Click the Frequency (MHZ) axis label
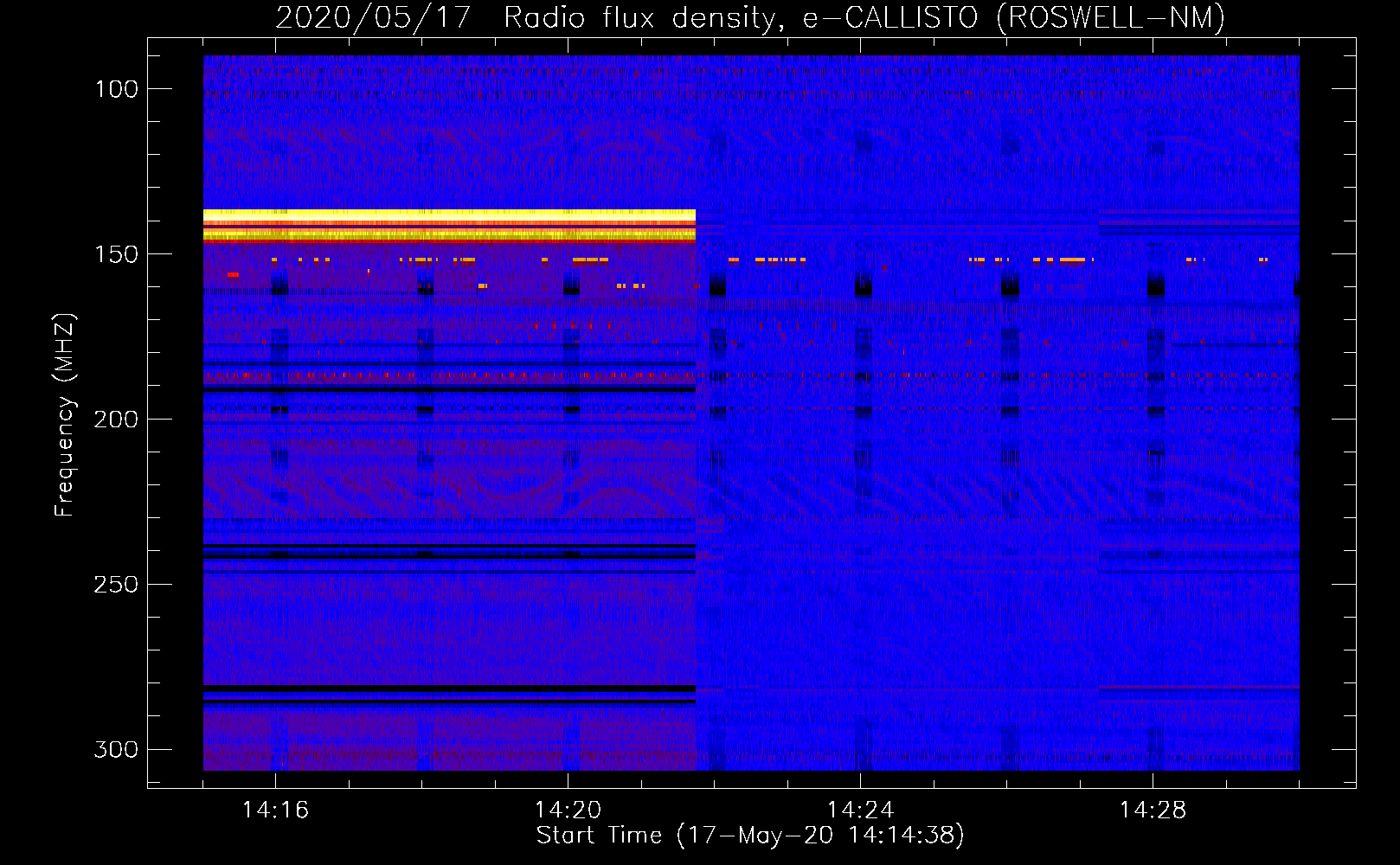The height and width of the screenshot is (865, 1400). pos(65,414)
